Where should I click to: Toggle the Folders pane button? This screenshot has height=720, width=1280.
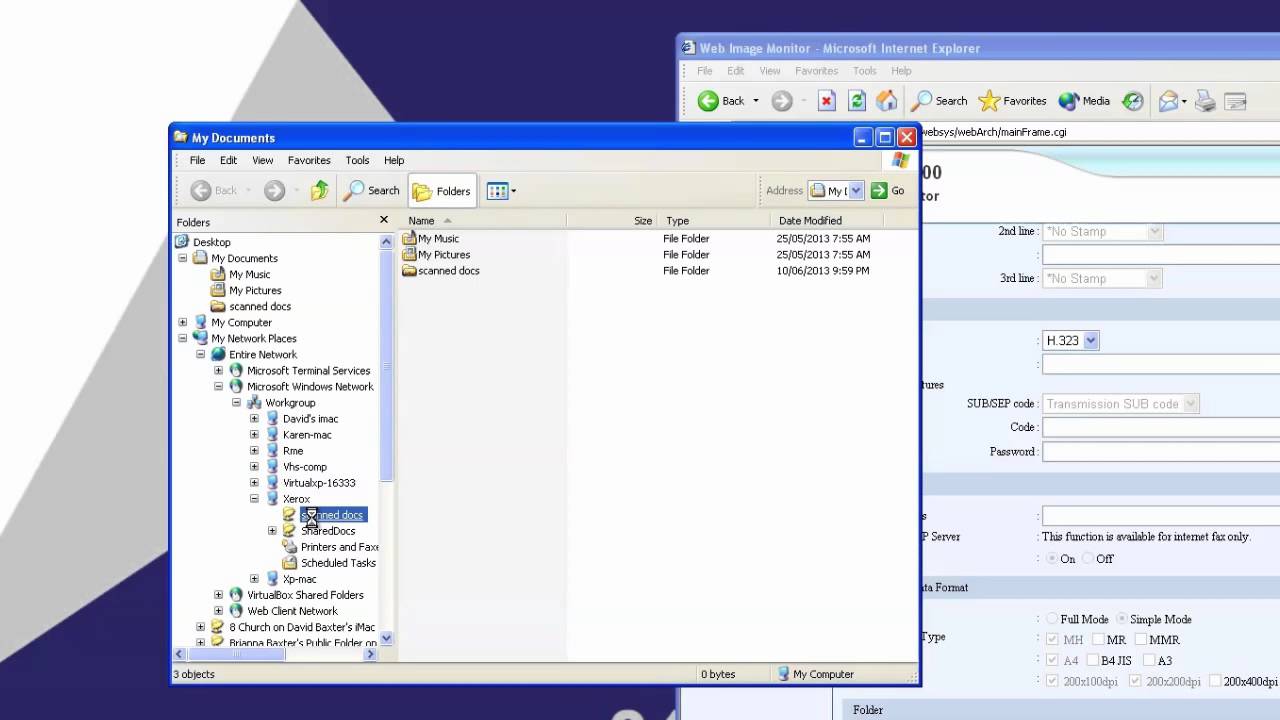[441, 191]
